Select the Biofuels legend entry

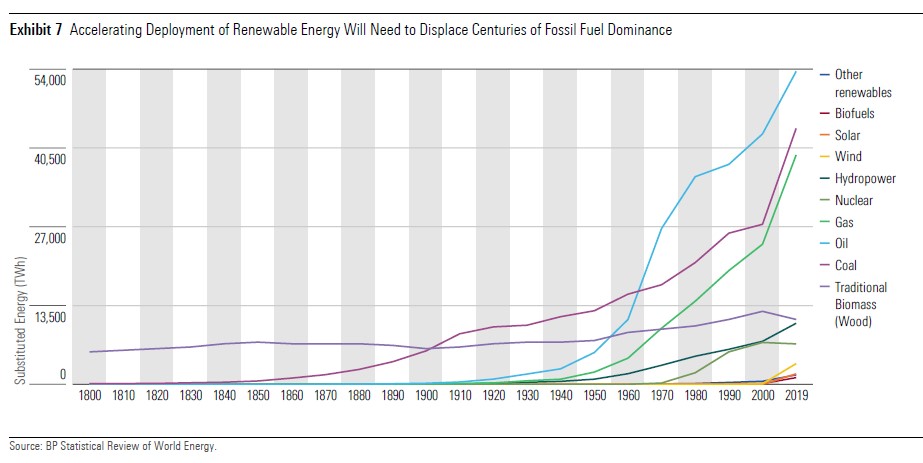pyautogui.click(x=854, y=114)
